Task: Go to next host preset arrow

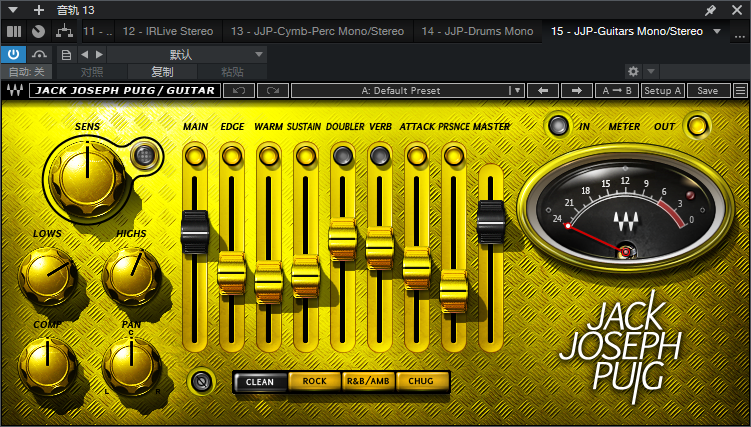Action: pyautogui.click(x=99, y=55)
